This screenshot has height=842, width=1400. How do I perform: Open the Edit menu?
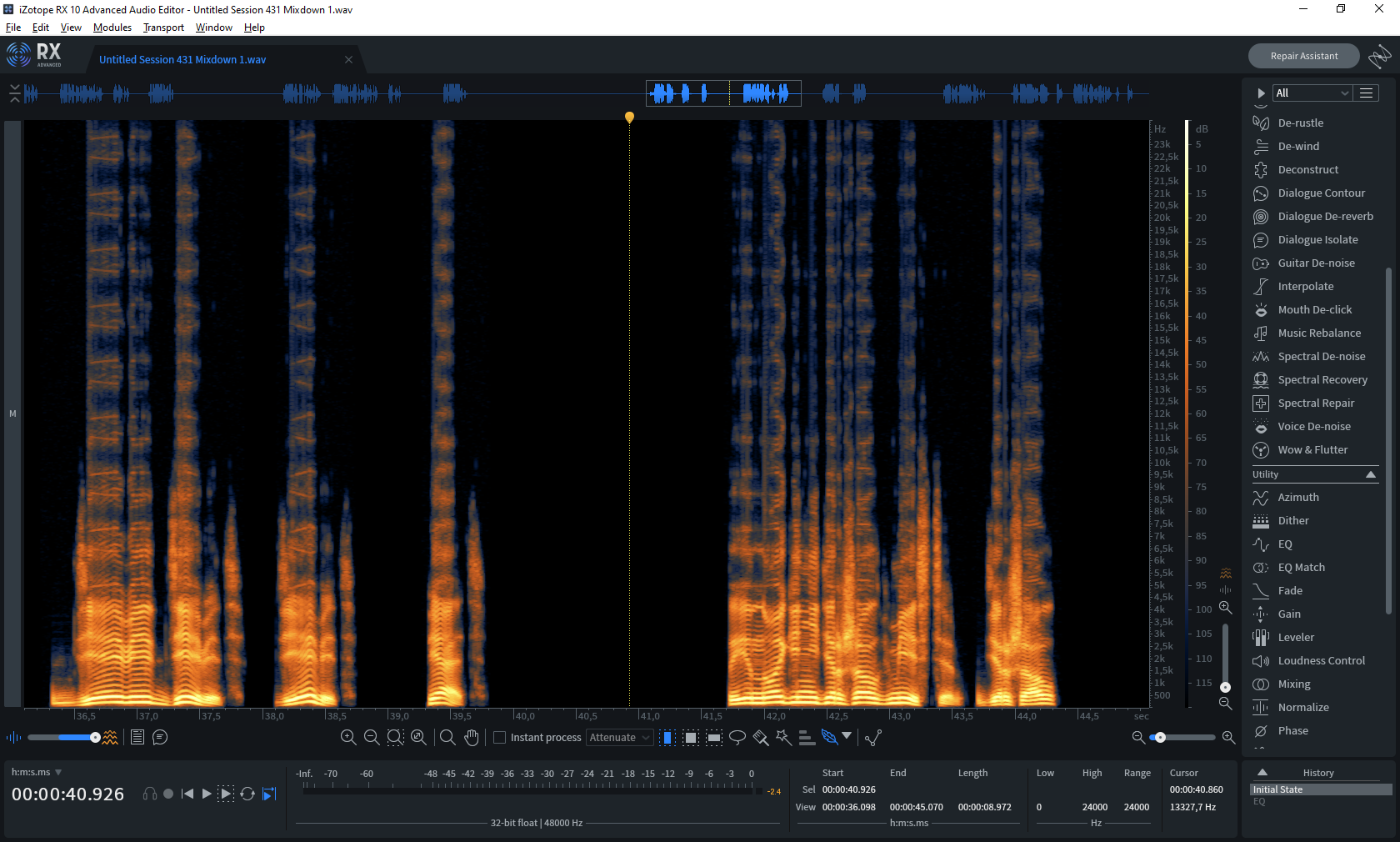[x=41, y=28]
